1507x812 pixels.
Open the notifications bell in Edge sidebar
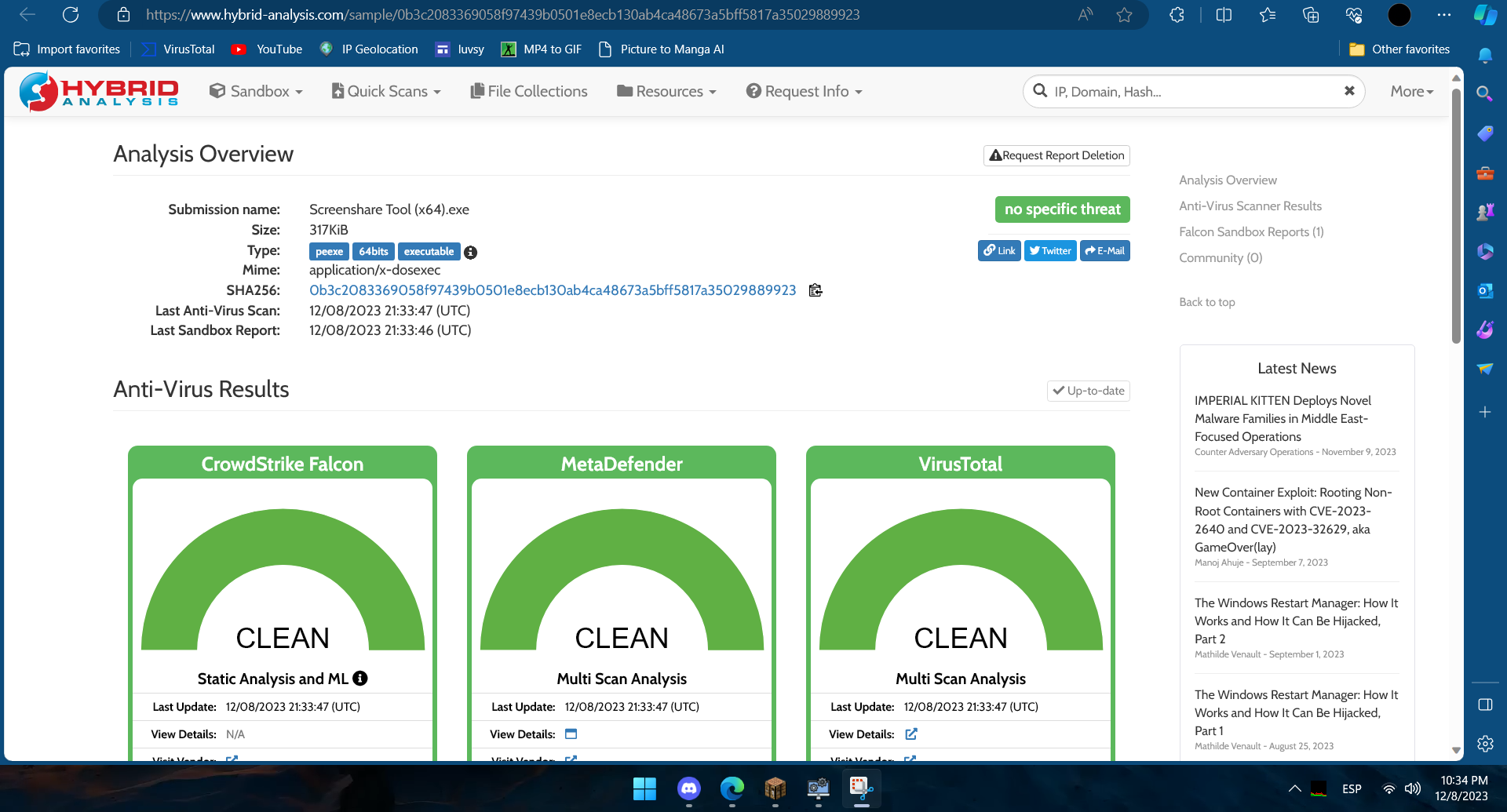(1485, 55)
